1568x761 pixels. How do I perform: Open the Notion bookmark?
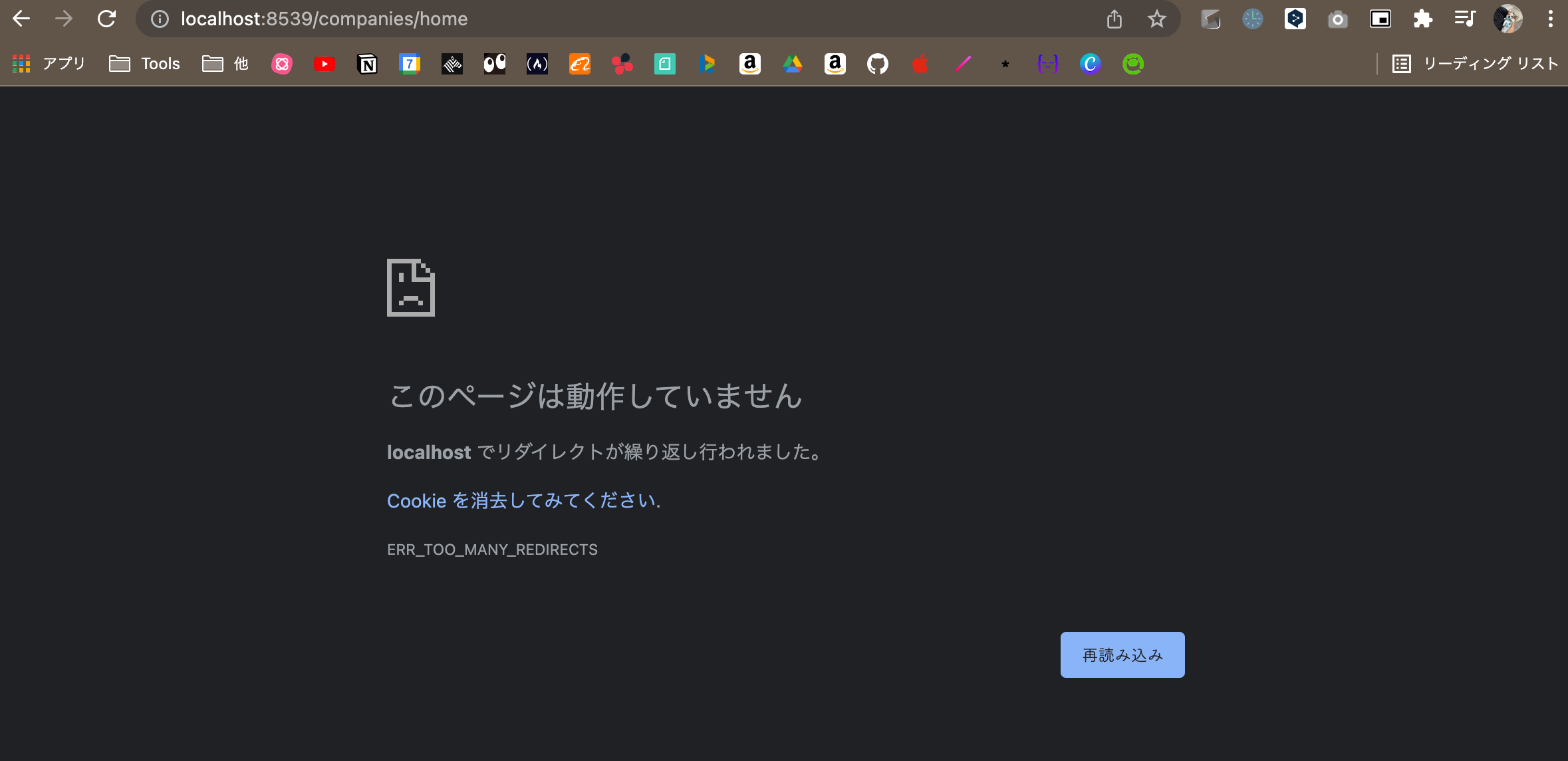(x=367, y=64)
